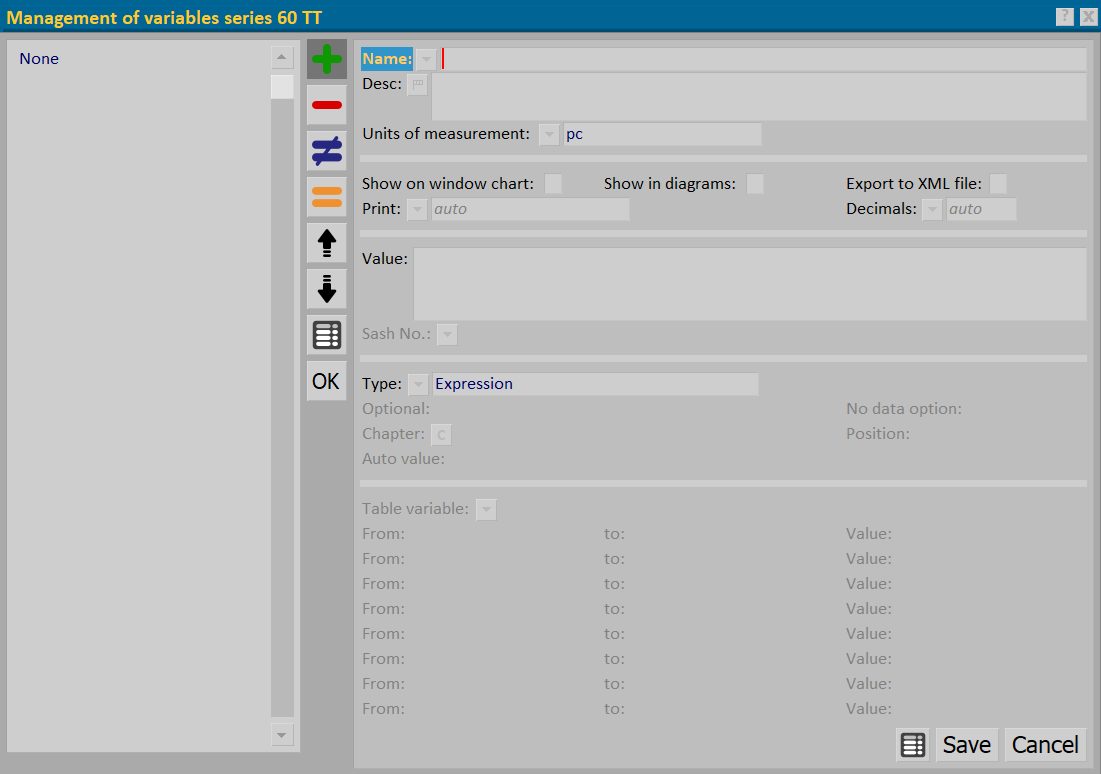The width and height of the screenshot is (1101, 774).
Task: Click into the Value text area
Action: coord(750,284)
